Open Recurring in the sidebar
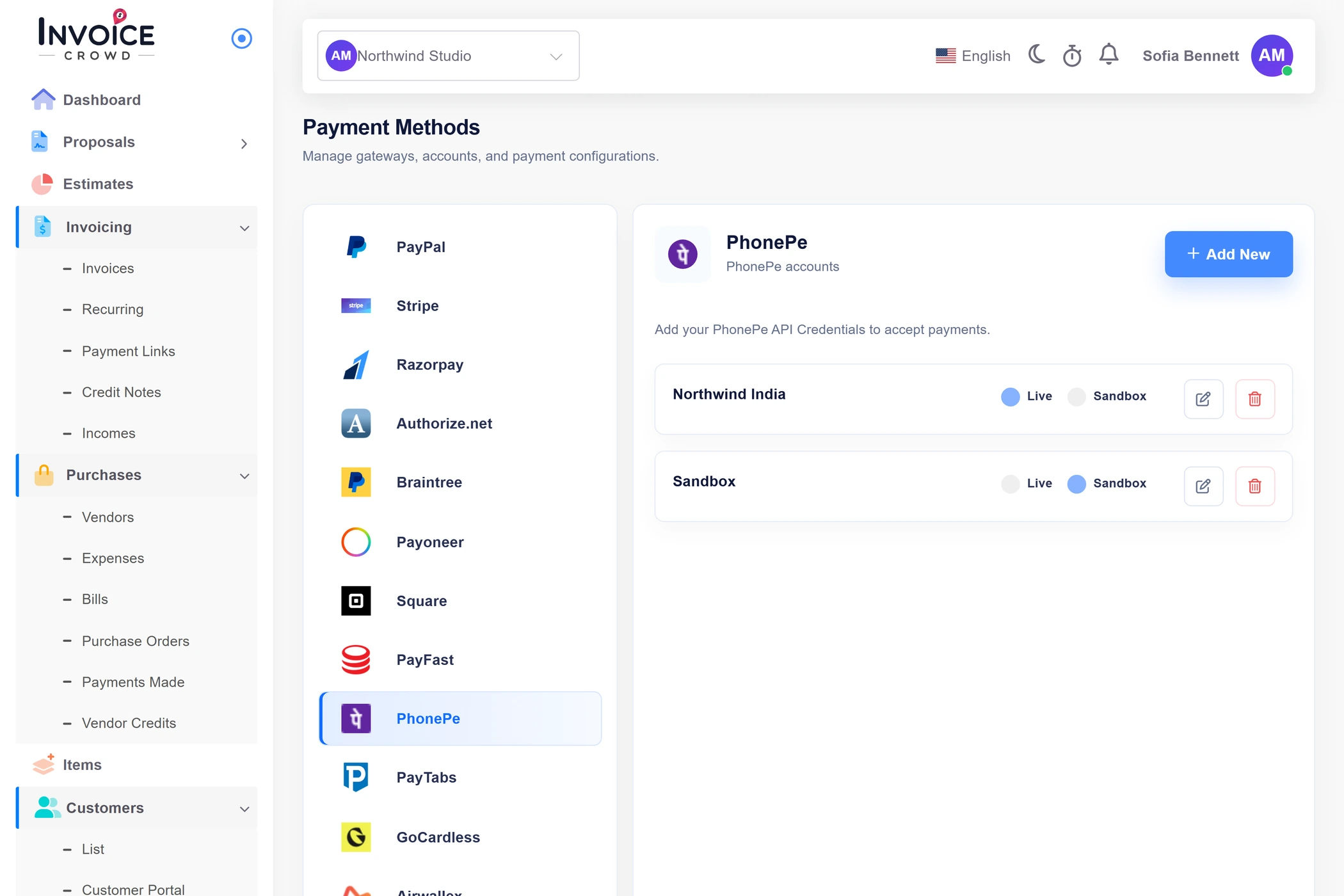The width and height of the screenshot is (1344, 896). click(x=113, y=309)
